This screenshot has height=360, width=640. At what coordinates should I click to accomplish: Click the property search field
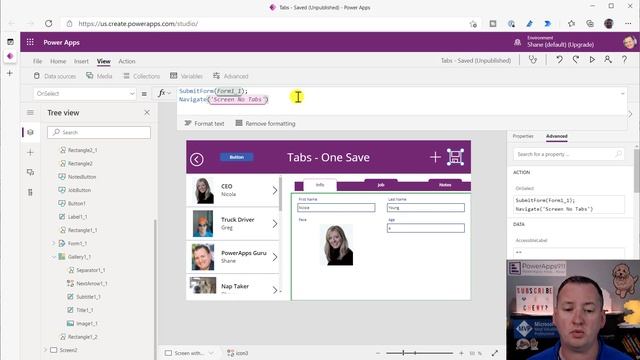click(x=569, y=154)
